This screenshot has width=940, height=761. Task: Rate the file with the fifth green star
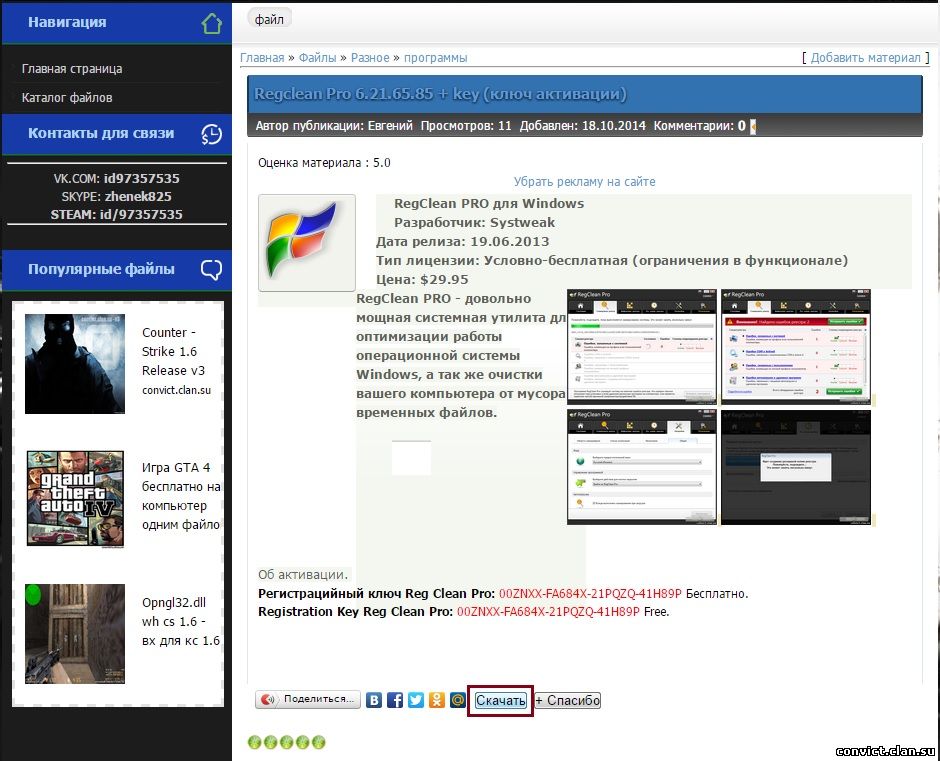pyautogui.click(x=318, y=742)
